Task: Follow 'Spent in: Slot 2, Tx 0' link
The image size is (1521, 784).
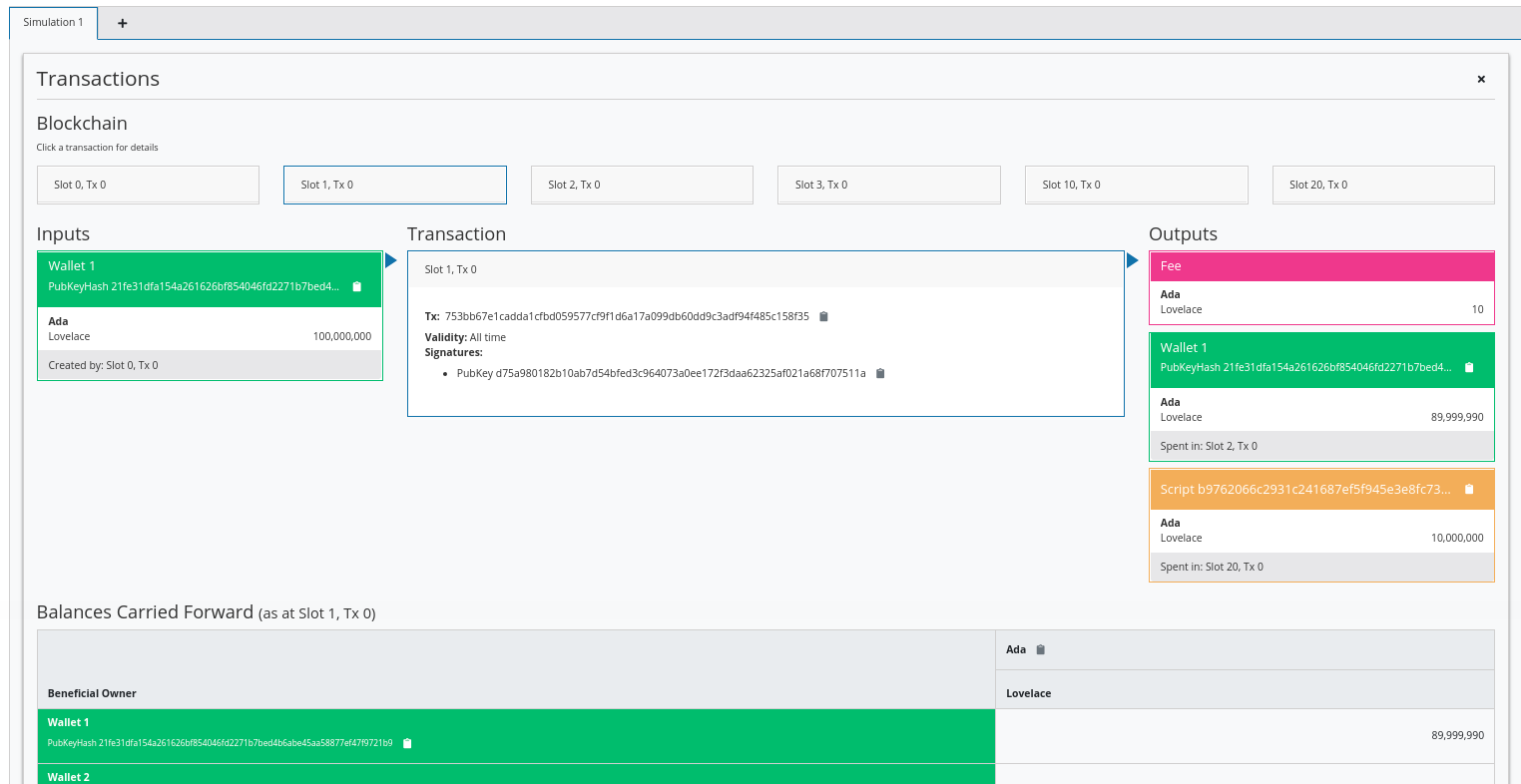Action: click(x=1209, y=447)
